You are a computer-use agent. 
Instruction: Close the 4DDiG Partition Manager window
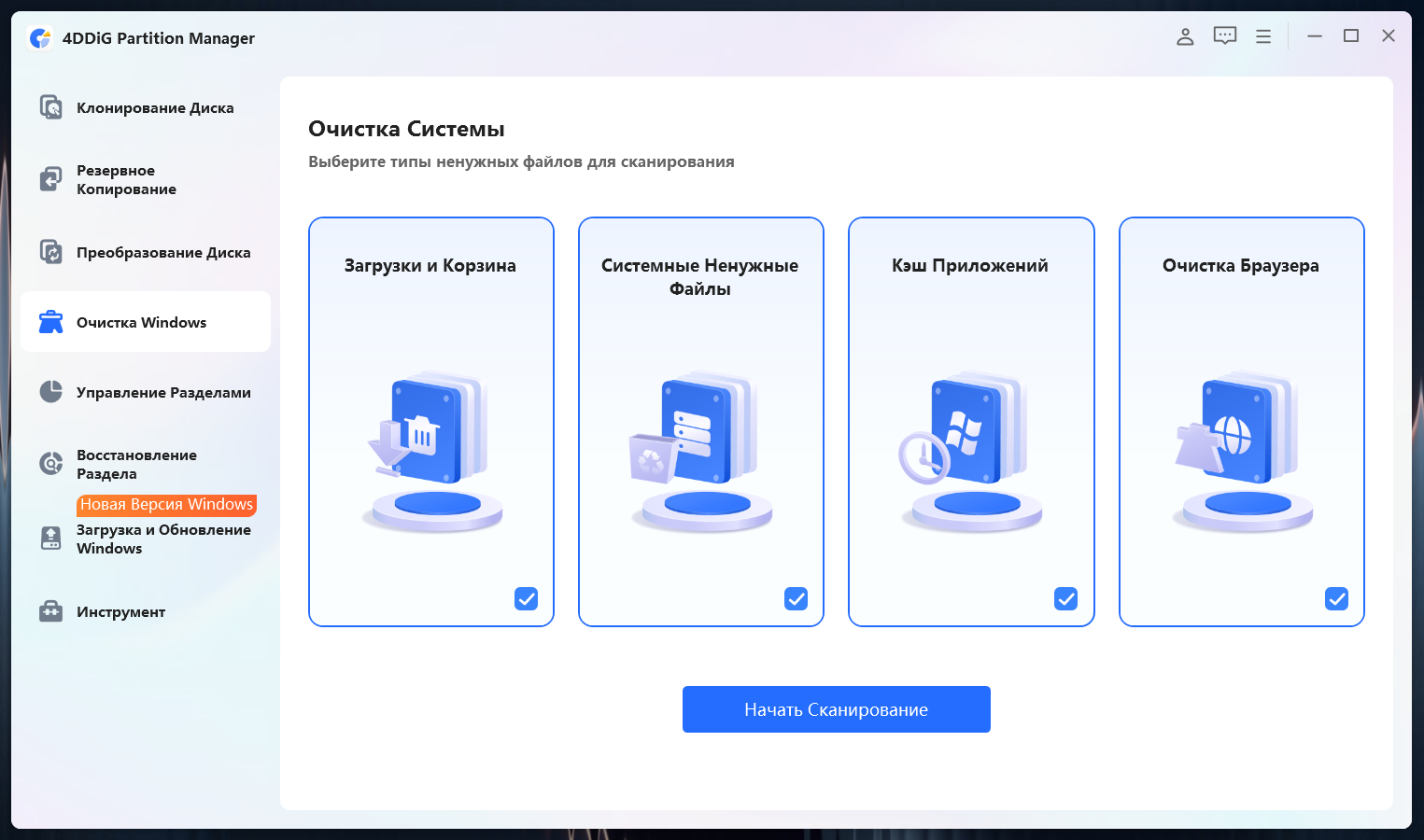[1389, 36]
